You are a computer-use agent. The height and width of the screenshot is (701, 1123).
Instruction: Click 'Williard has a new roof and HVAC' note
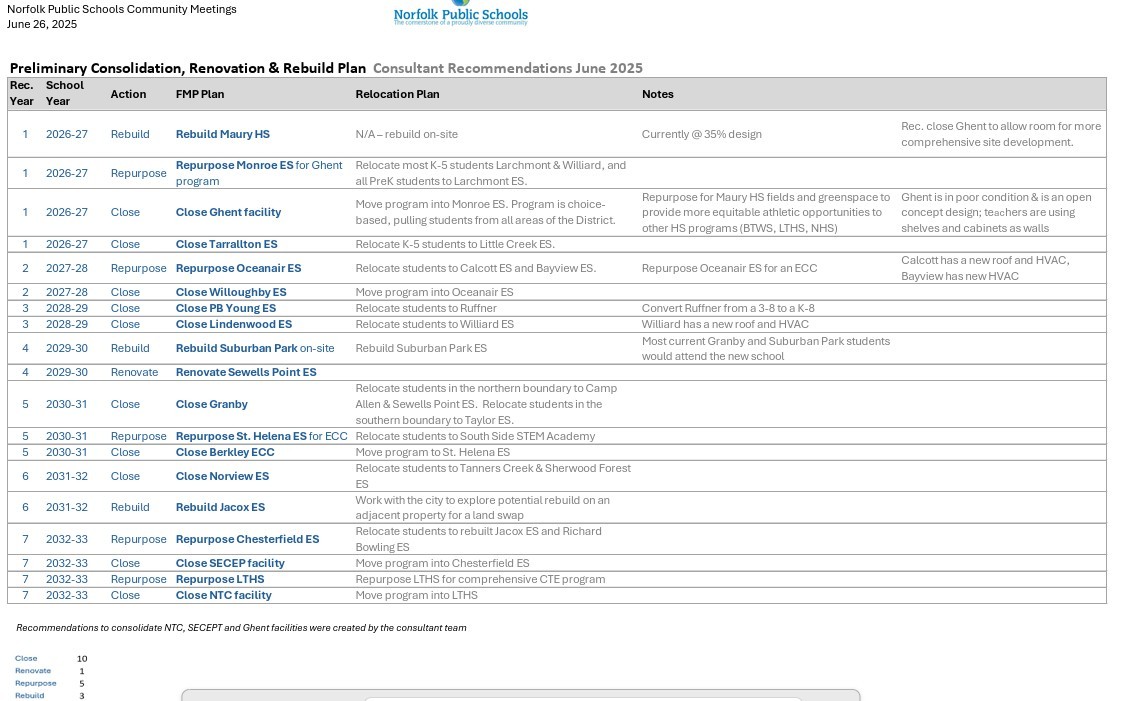(726, 324)
